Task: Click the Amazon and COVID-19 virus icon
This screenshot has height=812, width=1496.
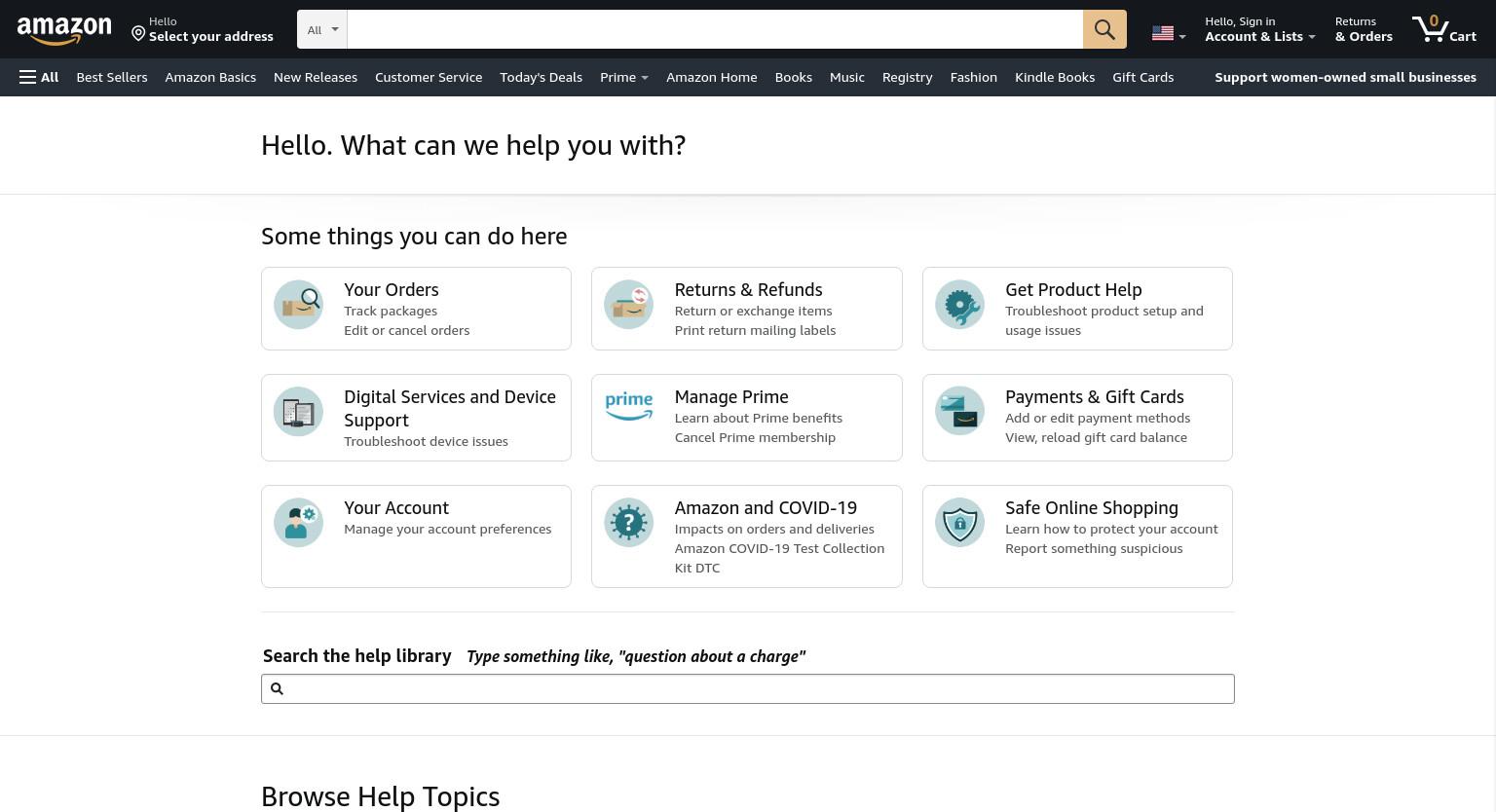Action: 628,523
